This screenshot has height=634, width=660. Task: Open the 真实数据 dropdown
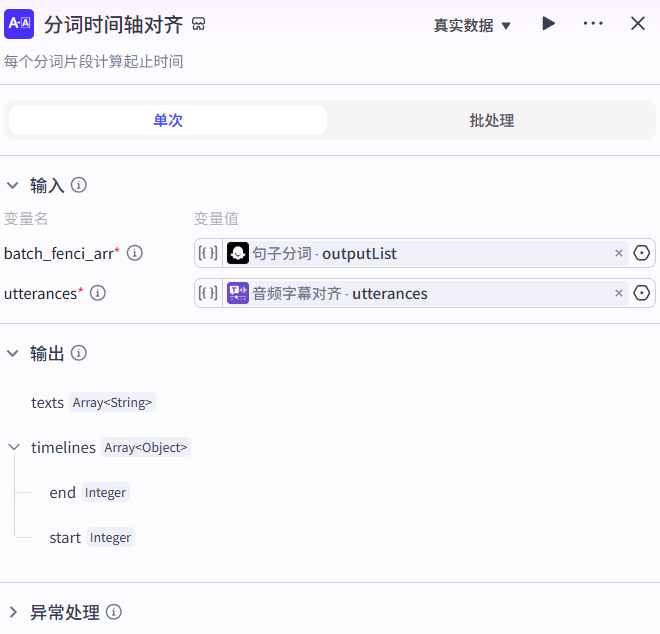(472, 26)
